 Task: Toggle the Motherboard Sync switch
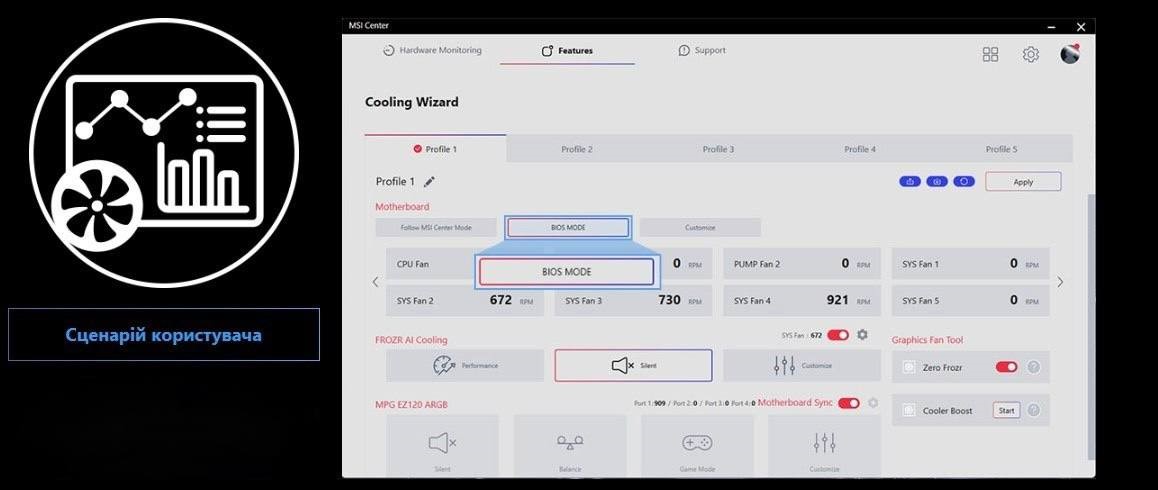(x=849, y=403)
